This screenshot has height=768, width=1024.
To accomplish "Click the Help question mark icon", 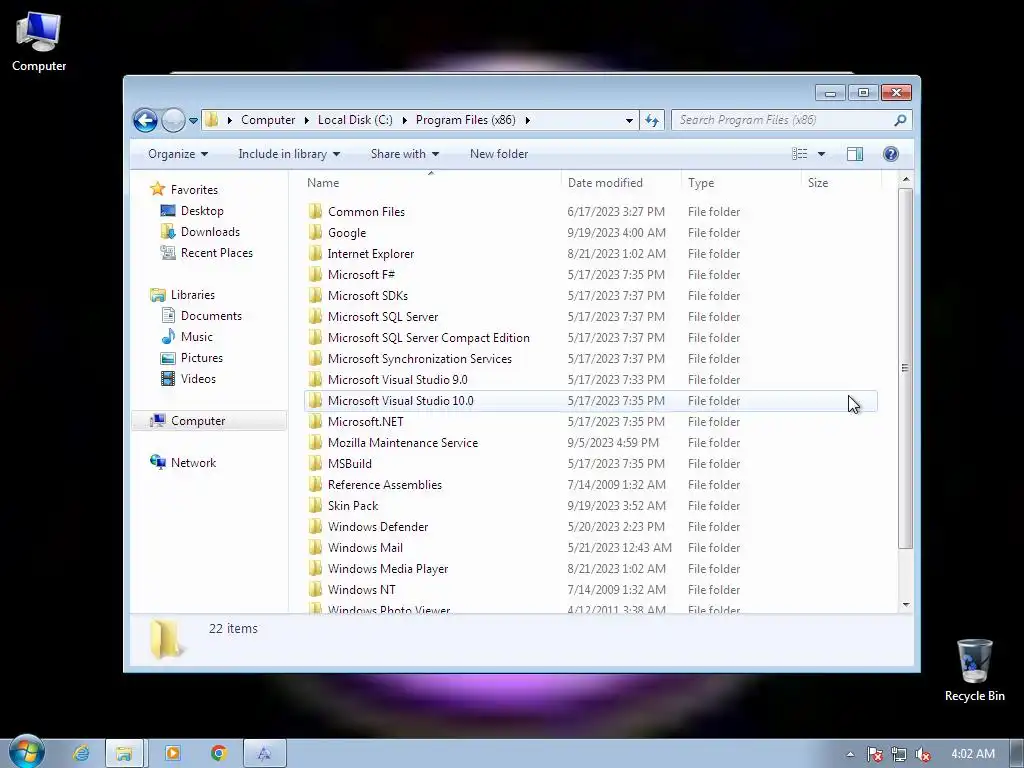I will (891, 154).
